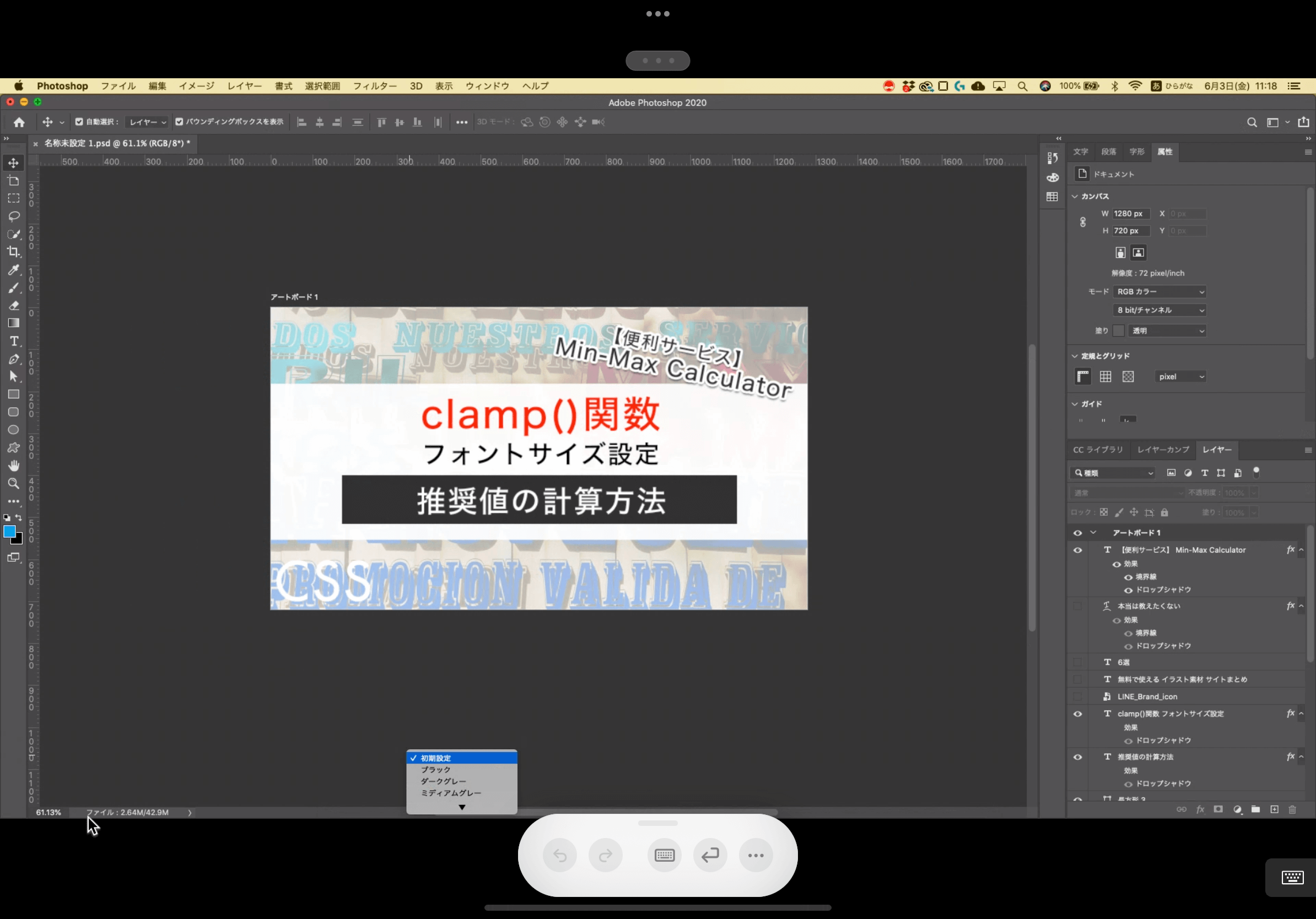Select the Horizontal Type tool
The width and height of the screenshot is (1316, 919).
(x=14, y=342)
